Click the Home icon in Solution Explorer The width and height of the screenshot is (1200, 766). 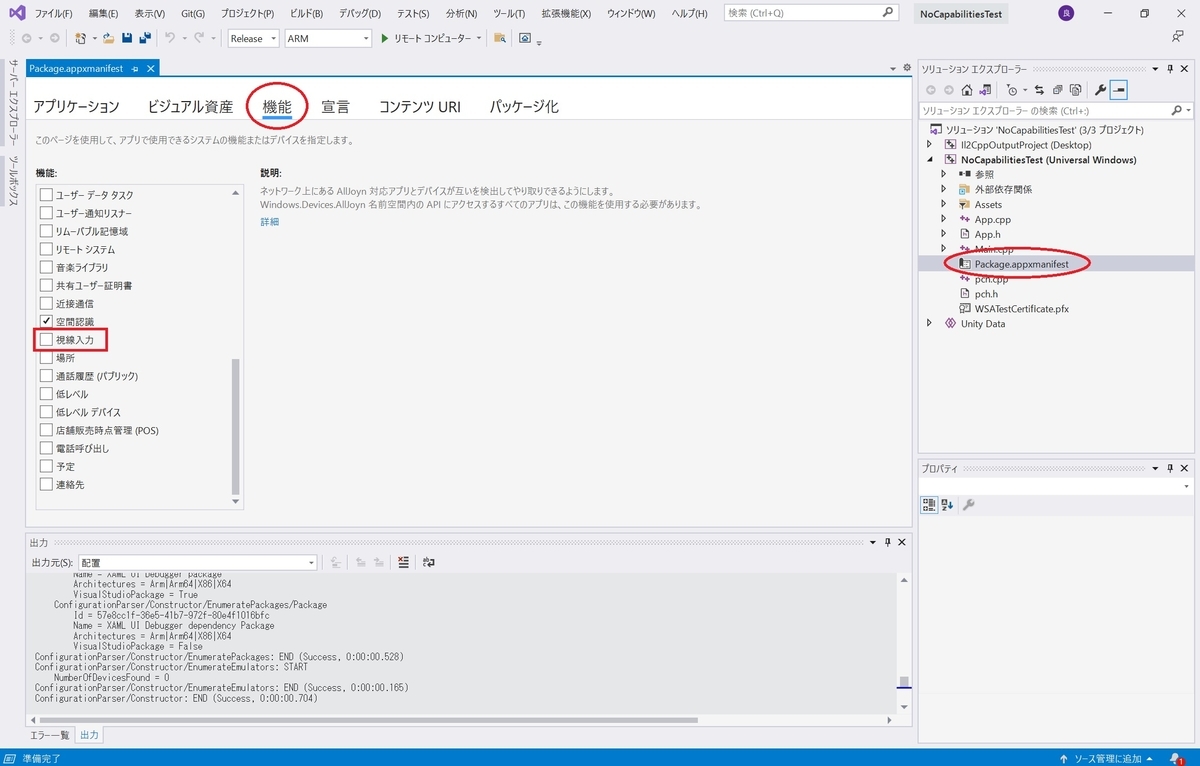point(967,90)
